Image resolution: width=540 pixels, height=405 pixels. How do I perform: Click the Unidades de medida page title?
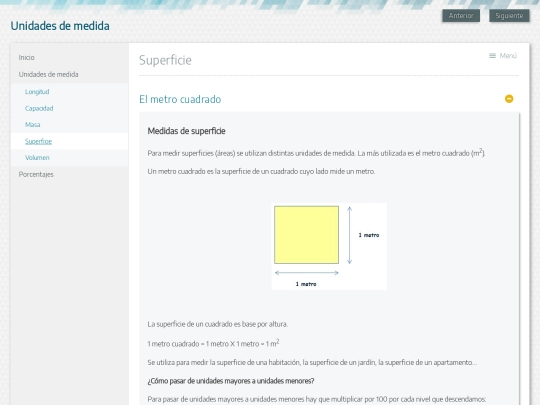[60, 26]
